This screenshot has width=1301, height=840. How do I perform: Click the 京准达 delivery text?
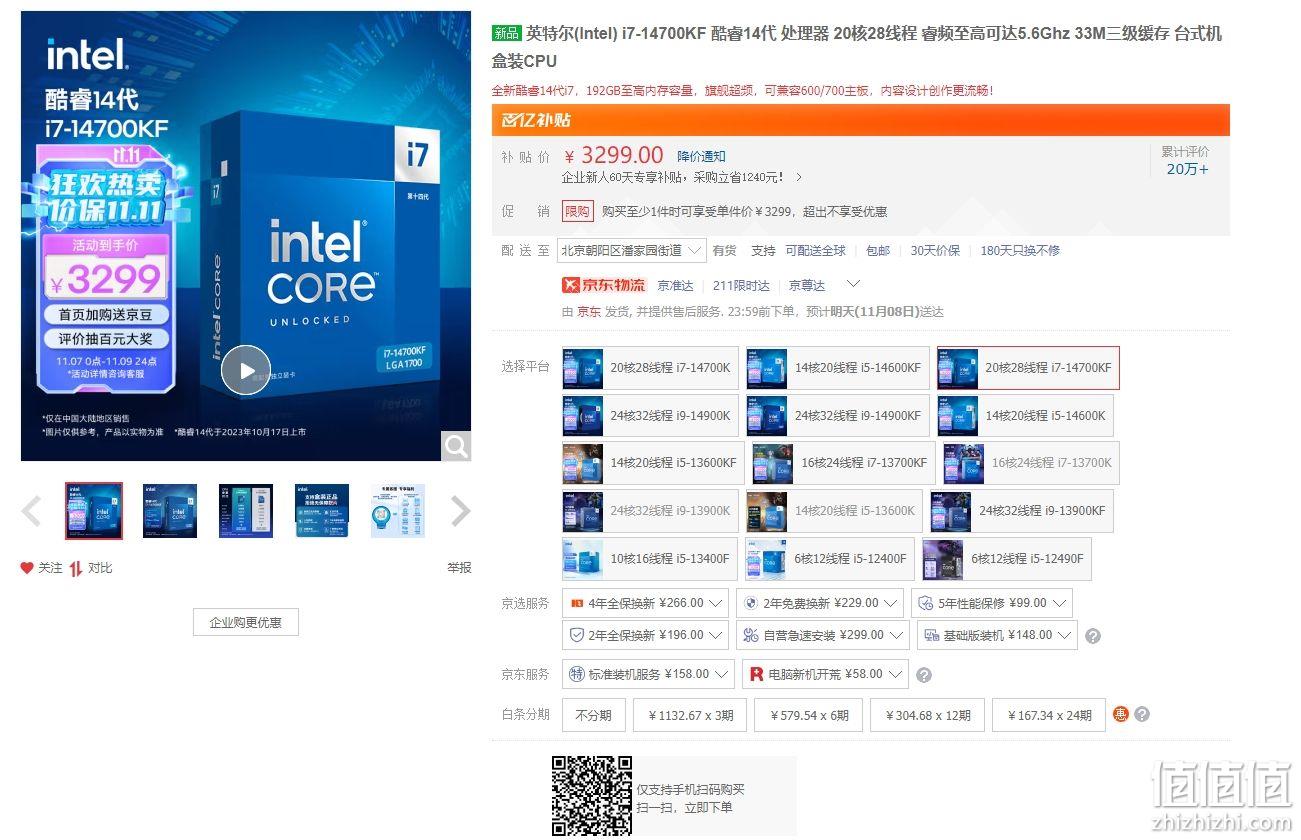[x=675, y=285]
